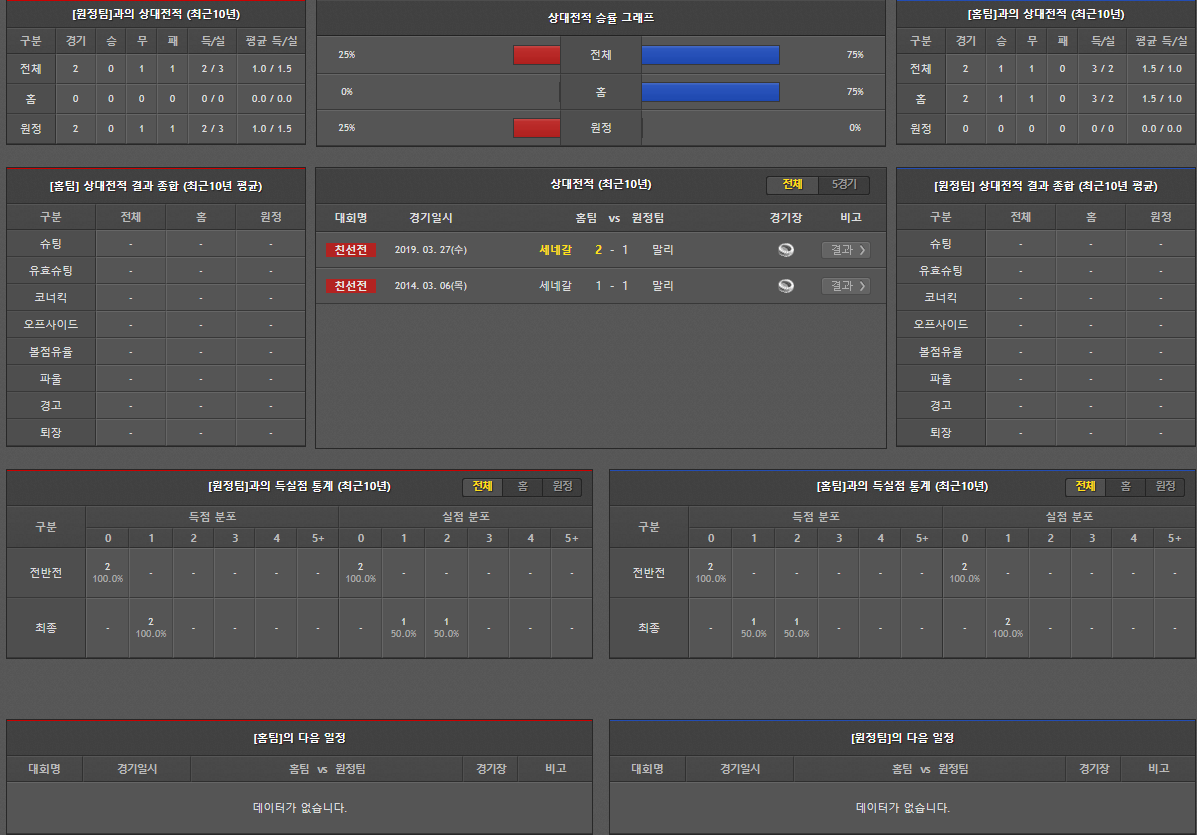Click the 친선전 badge on the 2019 match

coord(350,250)
